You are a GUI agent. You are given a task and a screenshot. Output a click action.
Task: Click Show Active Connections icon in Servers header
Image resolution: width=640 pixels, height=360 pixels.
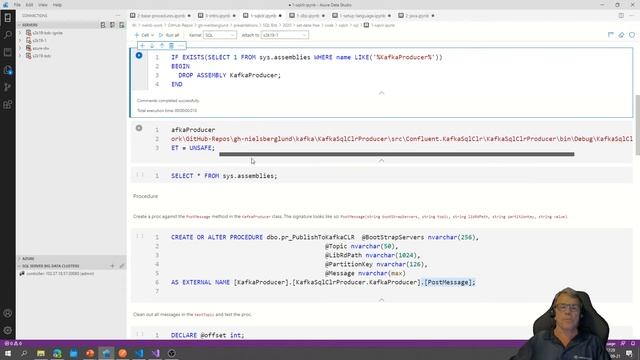point(122,25)
